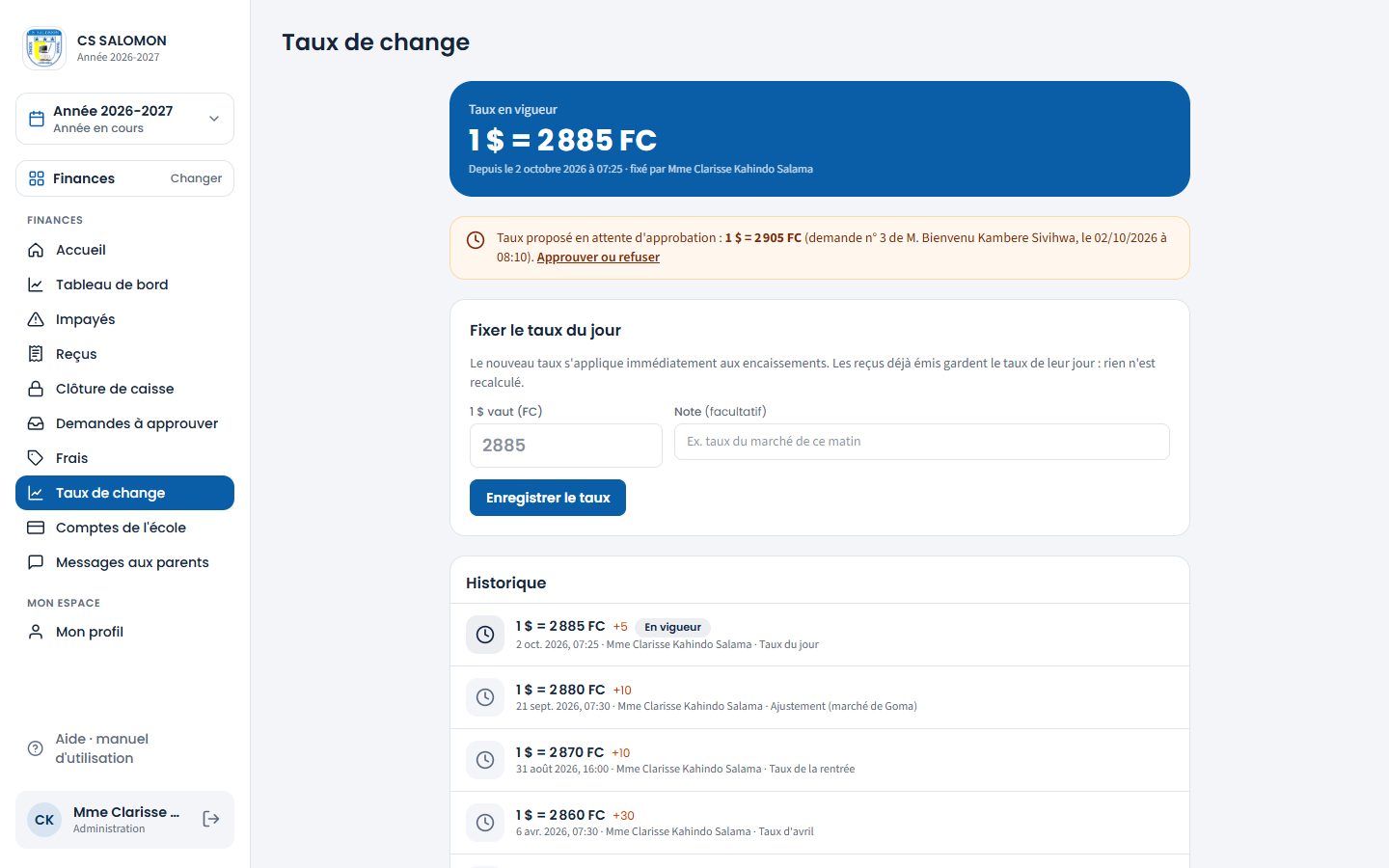Click the CS SALOMON school logo
This screenshot has width=1389, height=868.
[44, 47]
